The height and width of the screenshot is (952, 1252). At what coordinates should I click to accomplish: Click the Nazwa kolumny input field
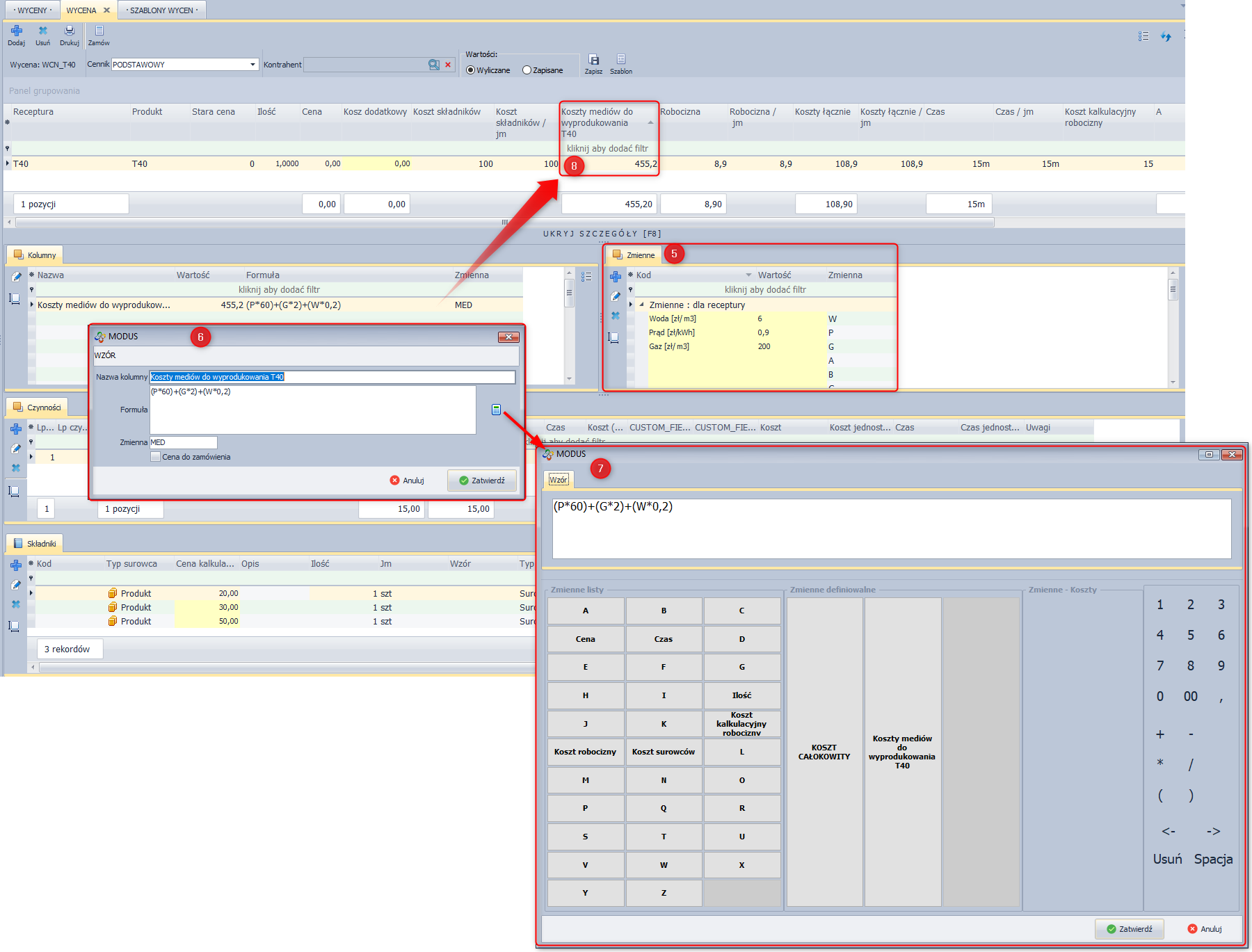(x=332, y=377)
